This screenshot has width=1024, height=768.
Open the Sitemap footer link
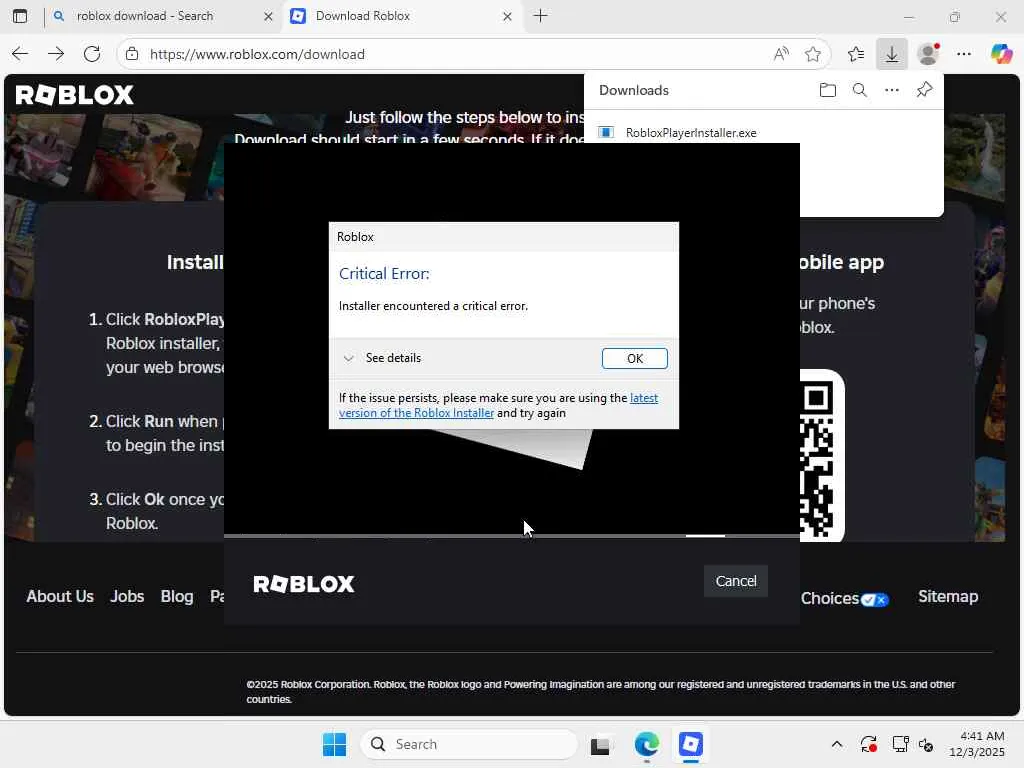coord(948,596)
